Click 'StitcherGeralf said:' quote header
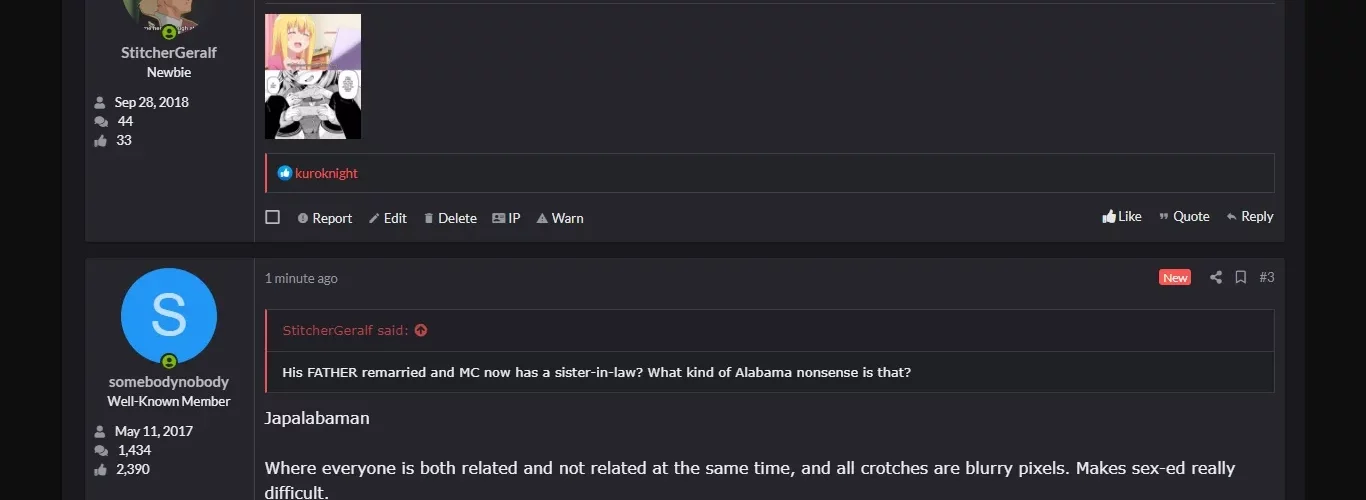Screen dimensions: 1366x500 tap(346, 330)
